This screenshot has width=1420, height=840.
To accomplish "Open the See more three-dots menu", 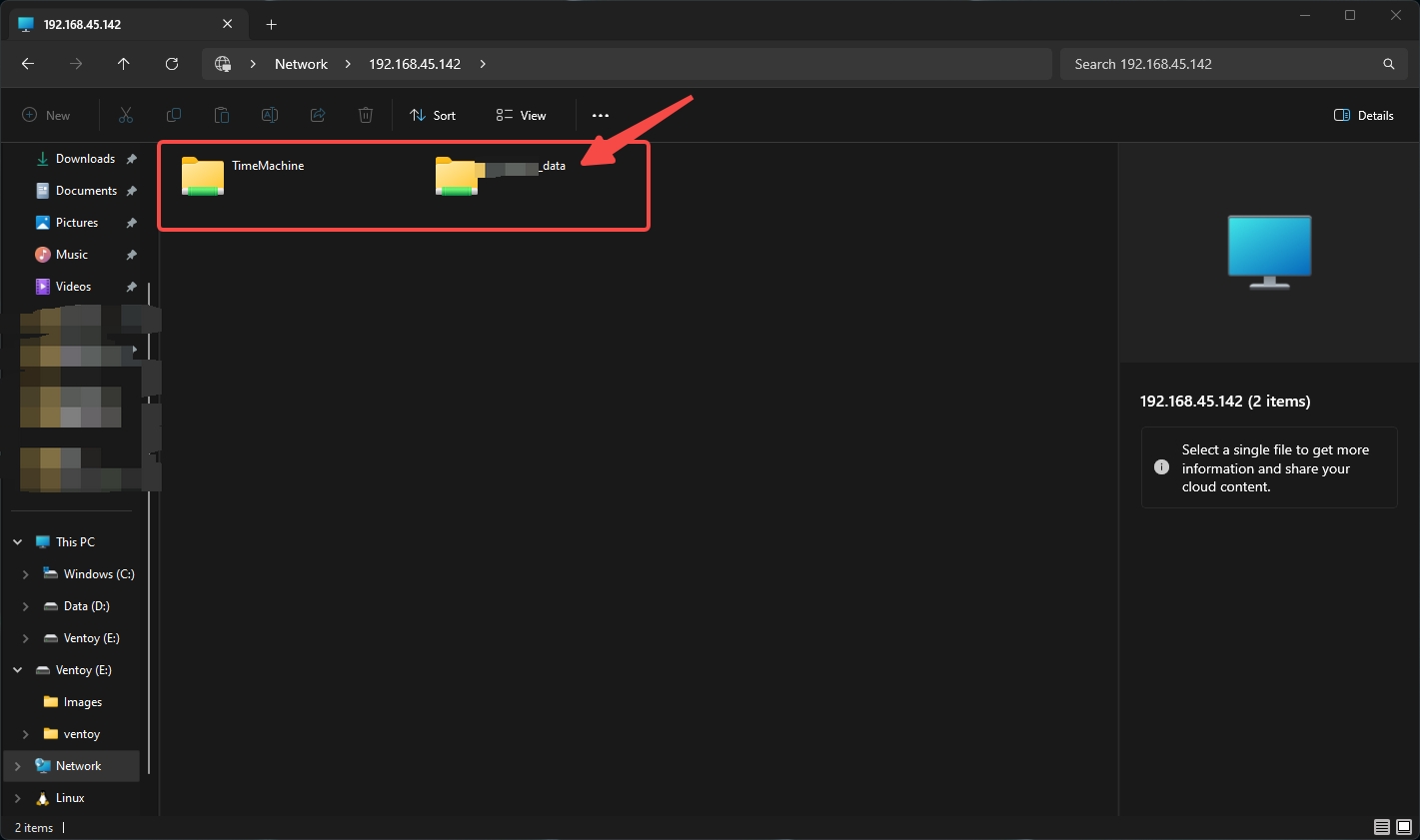I will tap(601, 116).
